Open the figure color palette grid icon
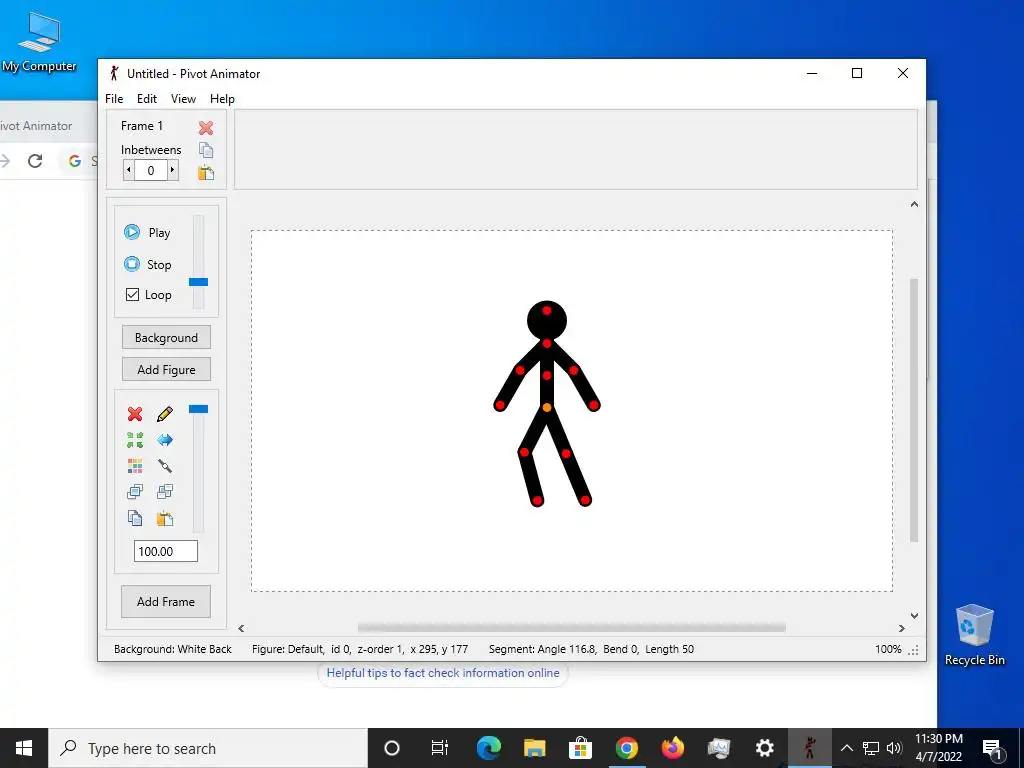The image size is (1024, 768). 135,466
